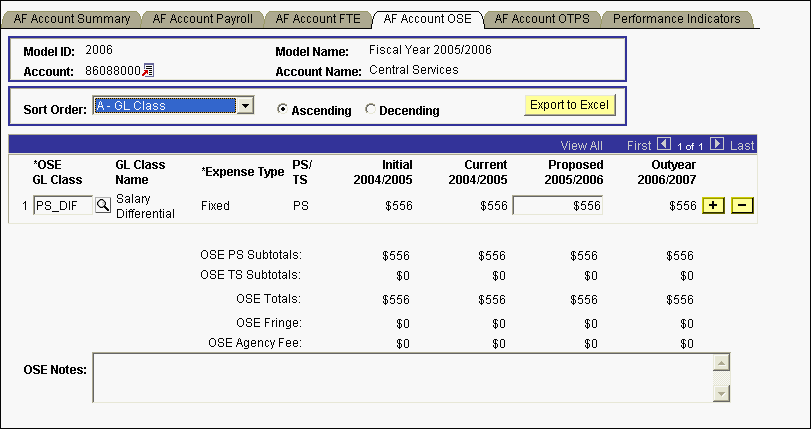The height and width of the screenshot is (429, 811).
Task: Open the AF Account Payroll tab
Action: (x=203, y=19)
